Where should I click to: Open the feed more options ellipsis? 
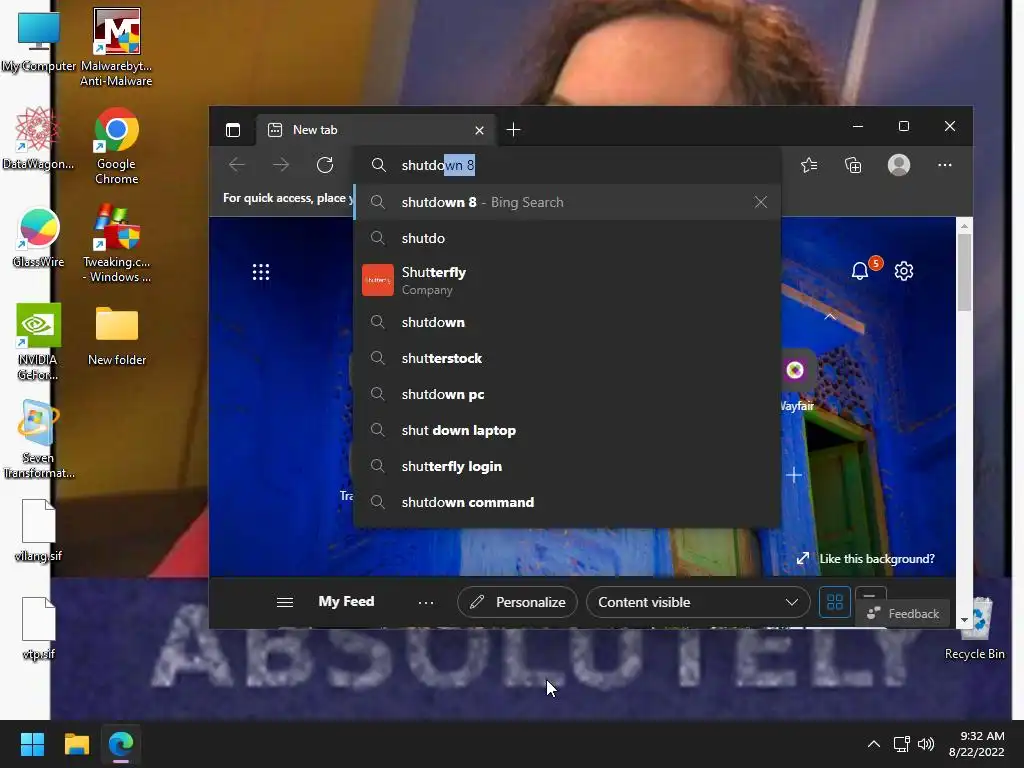point(426,603)
